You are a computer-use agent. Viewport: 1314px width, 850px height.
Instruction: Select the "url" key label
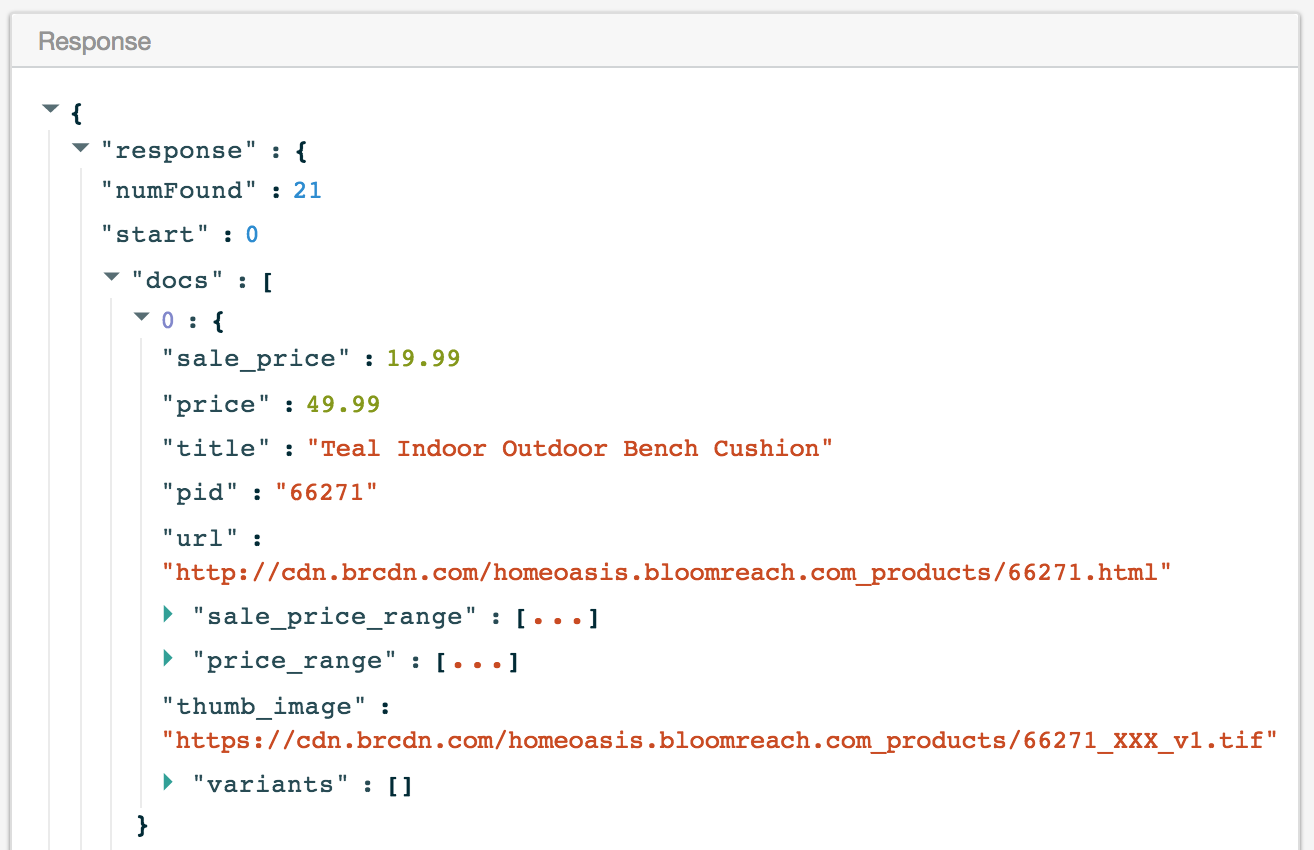click(202, 538)
